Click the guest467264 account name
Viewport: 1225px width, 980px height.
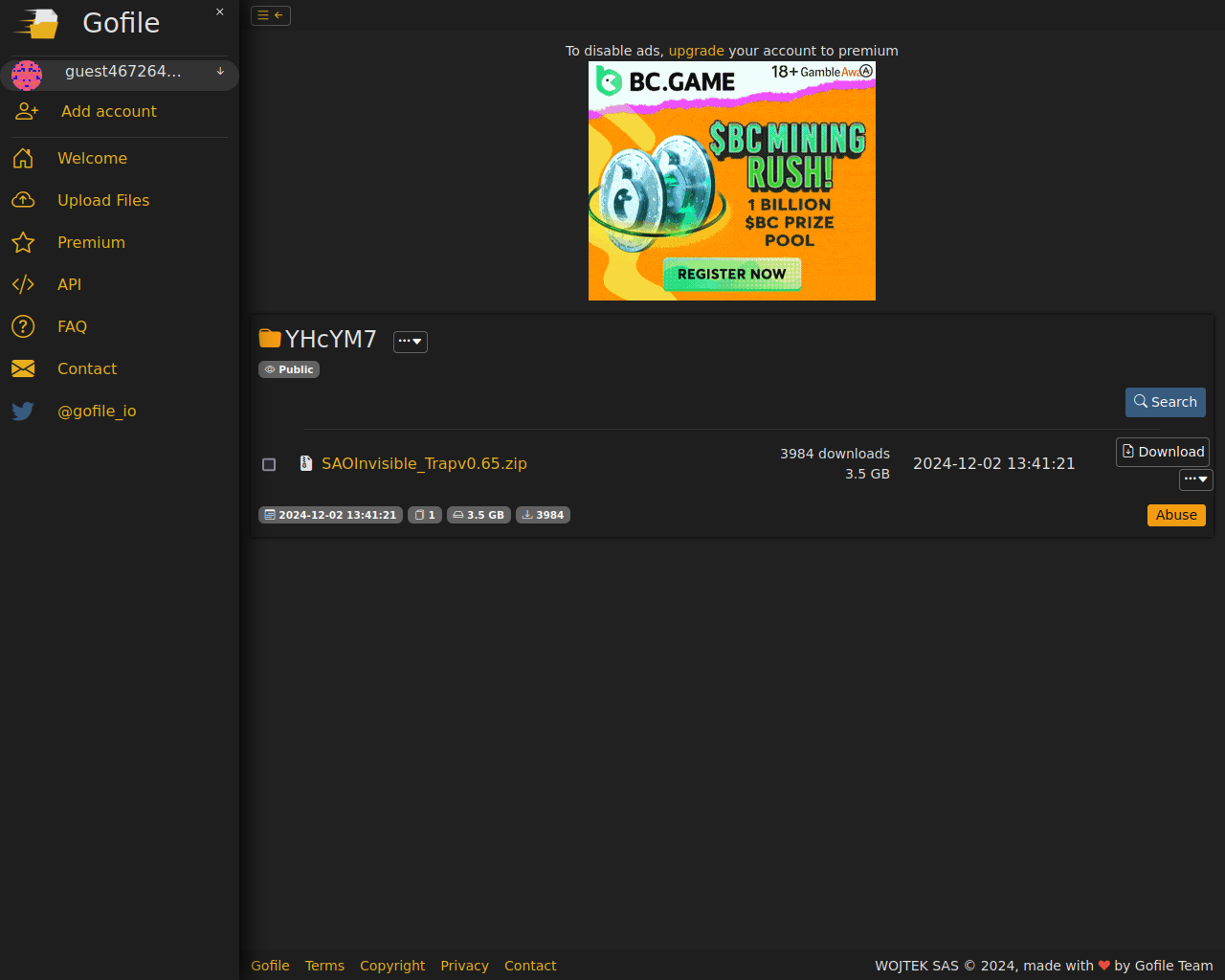click(x=122, y=71)
